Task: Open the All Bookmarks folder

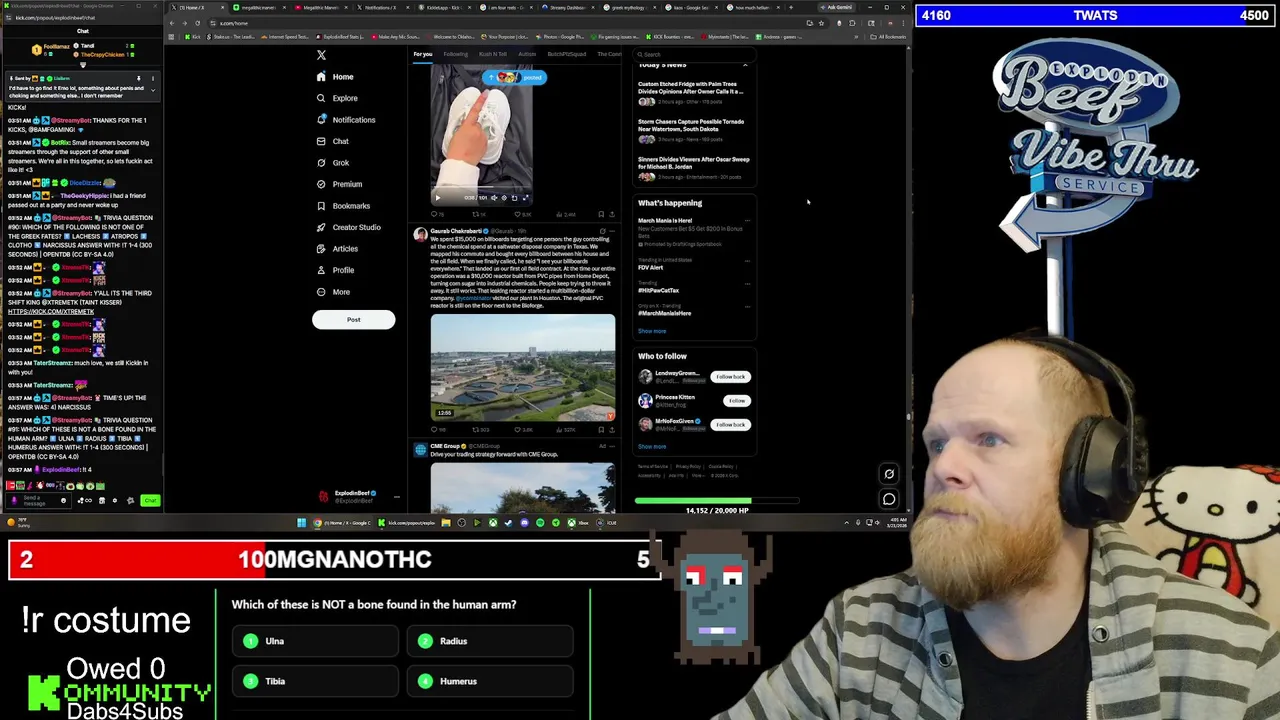Action: 888,37
